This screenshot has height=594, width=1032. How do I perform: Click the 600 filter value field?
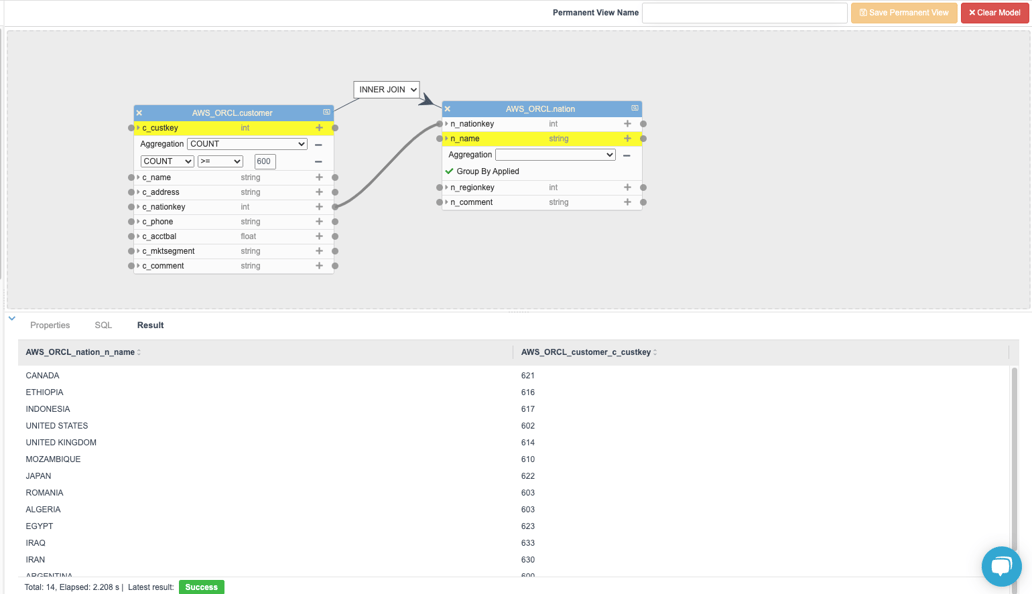tap(264, 160)
